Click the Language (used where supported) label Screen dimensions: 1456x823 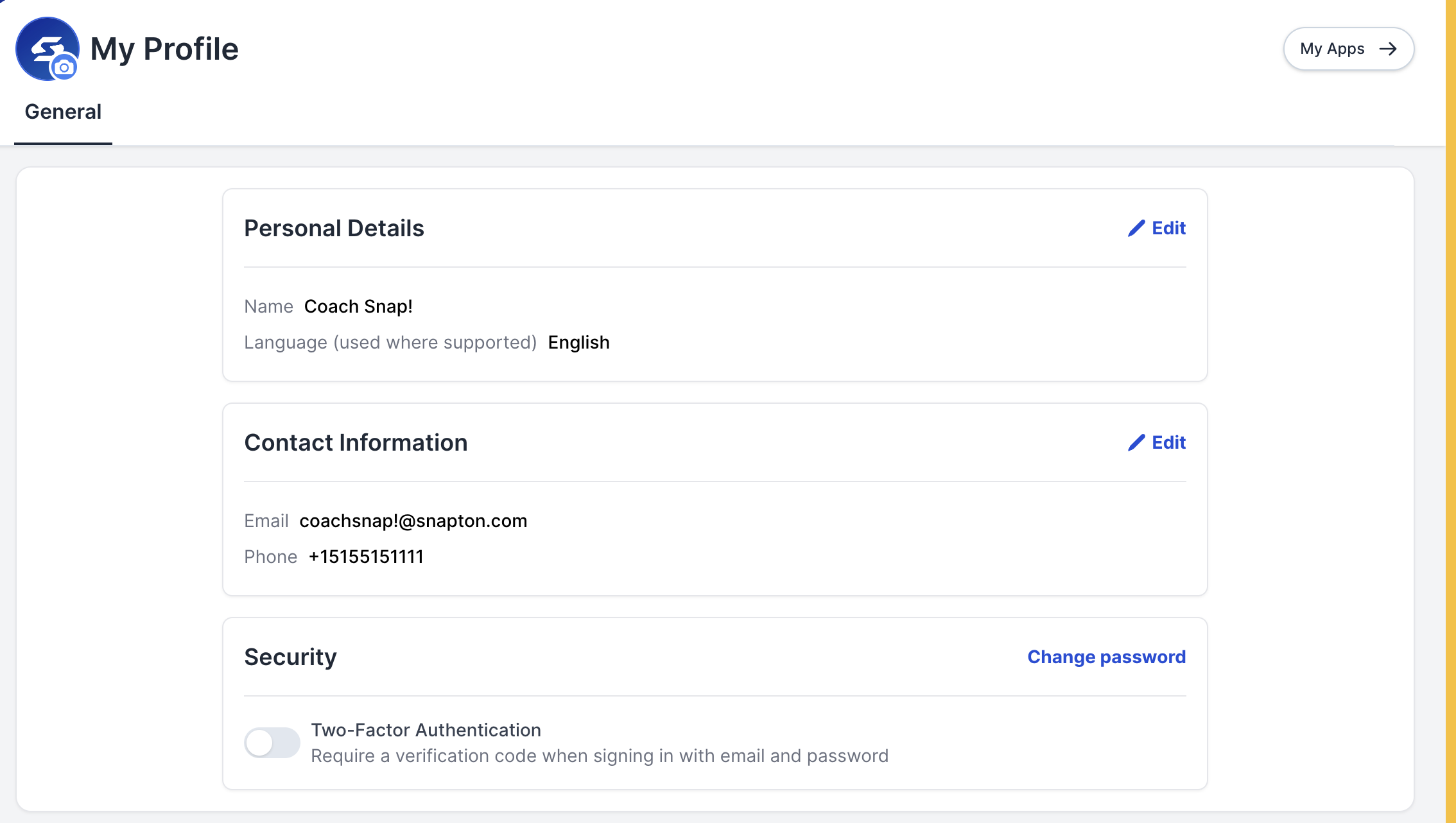pos(390,342)
